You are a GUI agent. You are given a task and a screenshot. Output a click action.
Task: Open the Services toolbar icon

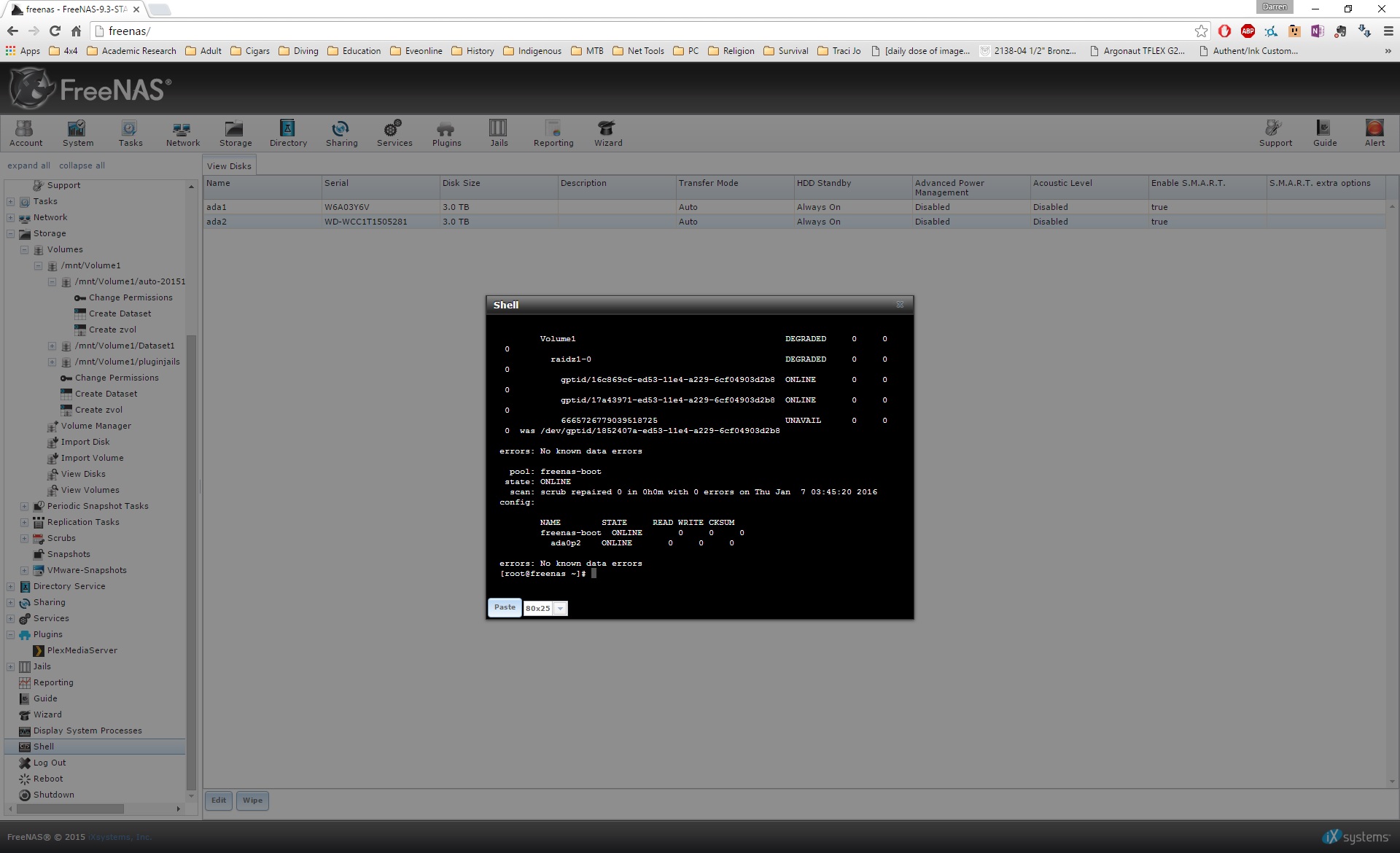tap(394, 133)
